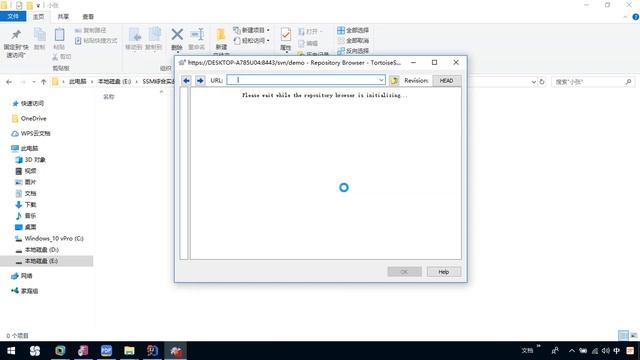Click the back arrow in Repository Browser
The width and height of the screenshot is (640, 360).
point(186,80)
